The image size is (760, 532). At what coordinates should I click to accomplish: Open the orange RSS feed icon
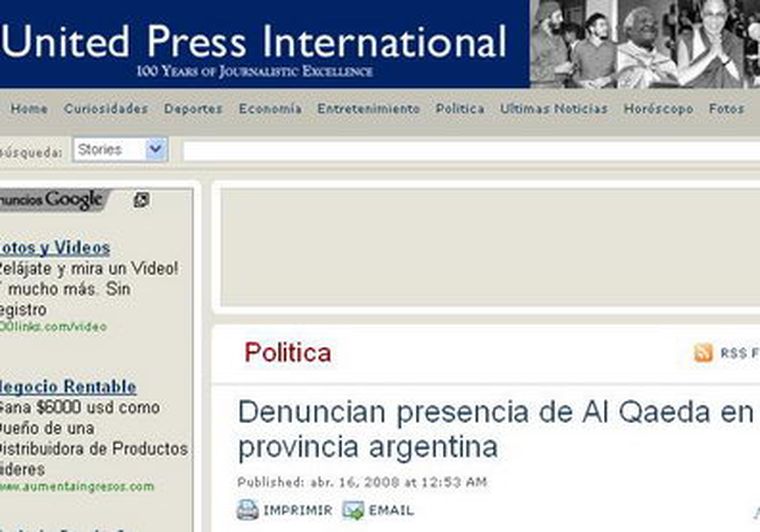point(703,353)
